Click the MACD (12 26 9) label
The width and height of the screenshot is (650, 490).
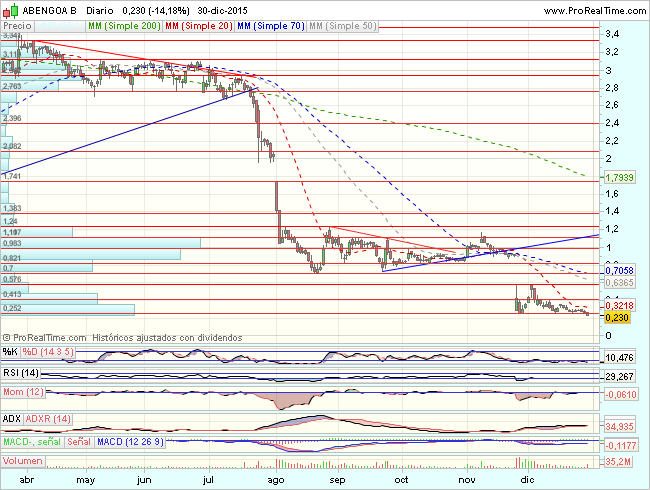tap(130, 442)
